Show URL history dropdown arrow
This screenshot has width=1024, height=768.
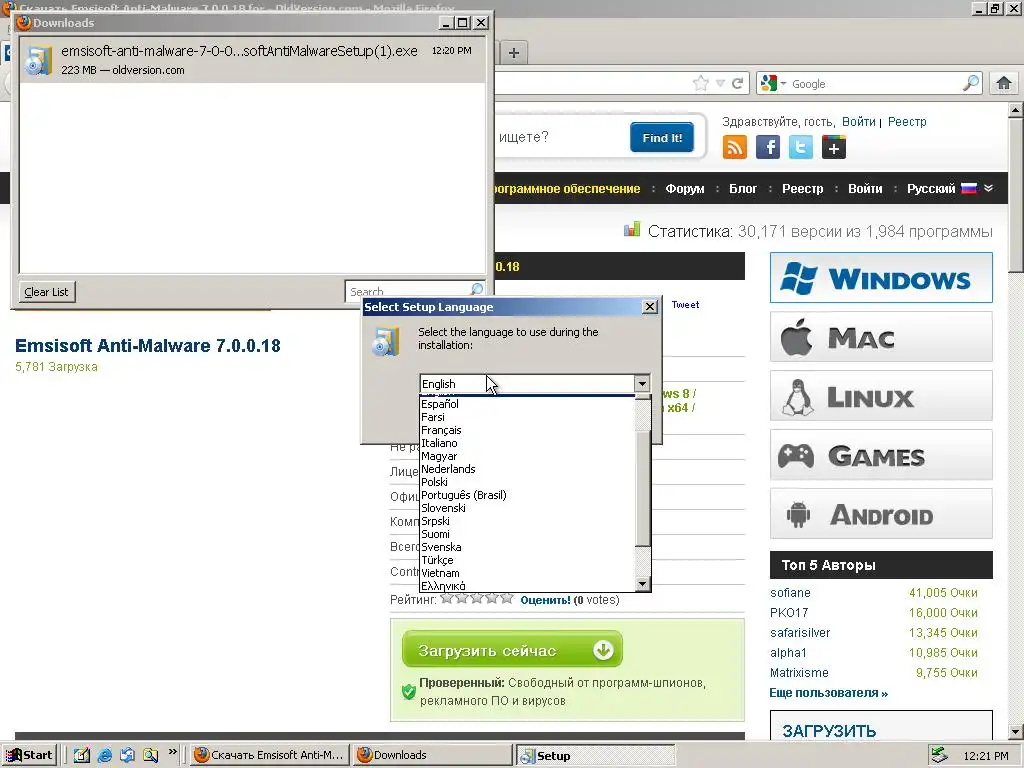coord(720,84)
